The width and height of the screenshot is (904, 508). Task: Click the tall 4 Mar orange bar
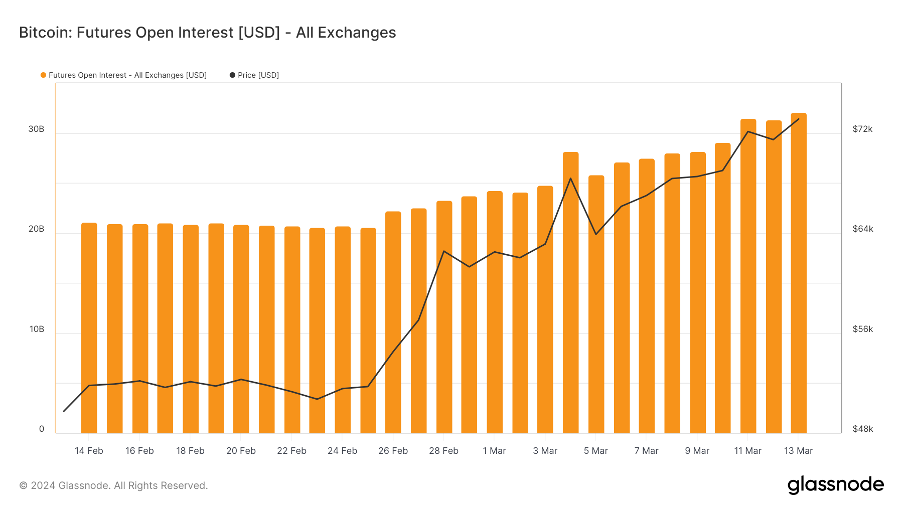(570, 292)
